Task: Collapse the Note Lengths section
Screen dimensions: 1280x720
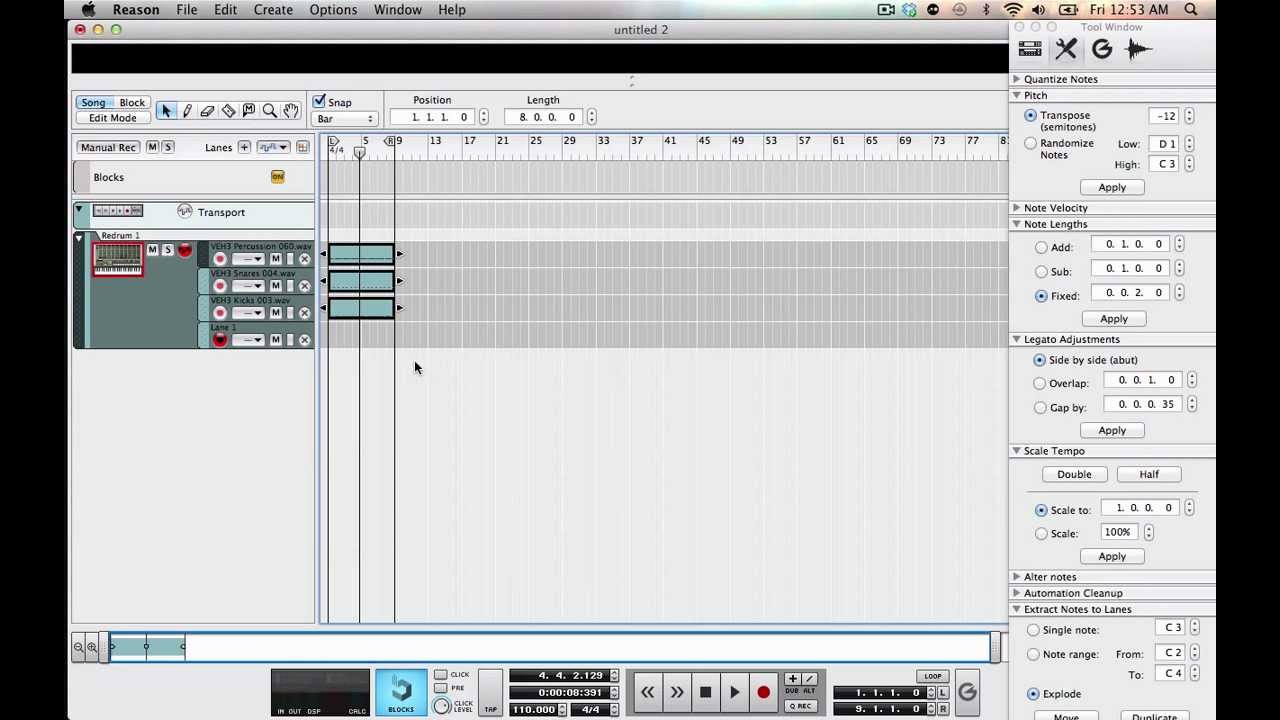Action: tap(1016, 224)
